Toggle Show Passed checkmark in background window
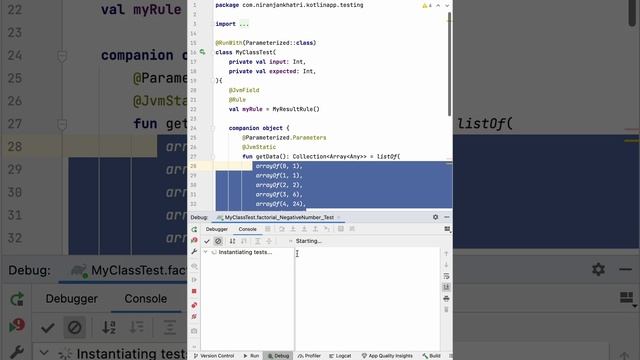This screenshot has height=360, width=640. [x=48, y=327]
